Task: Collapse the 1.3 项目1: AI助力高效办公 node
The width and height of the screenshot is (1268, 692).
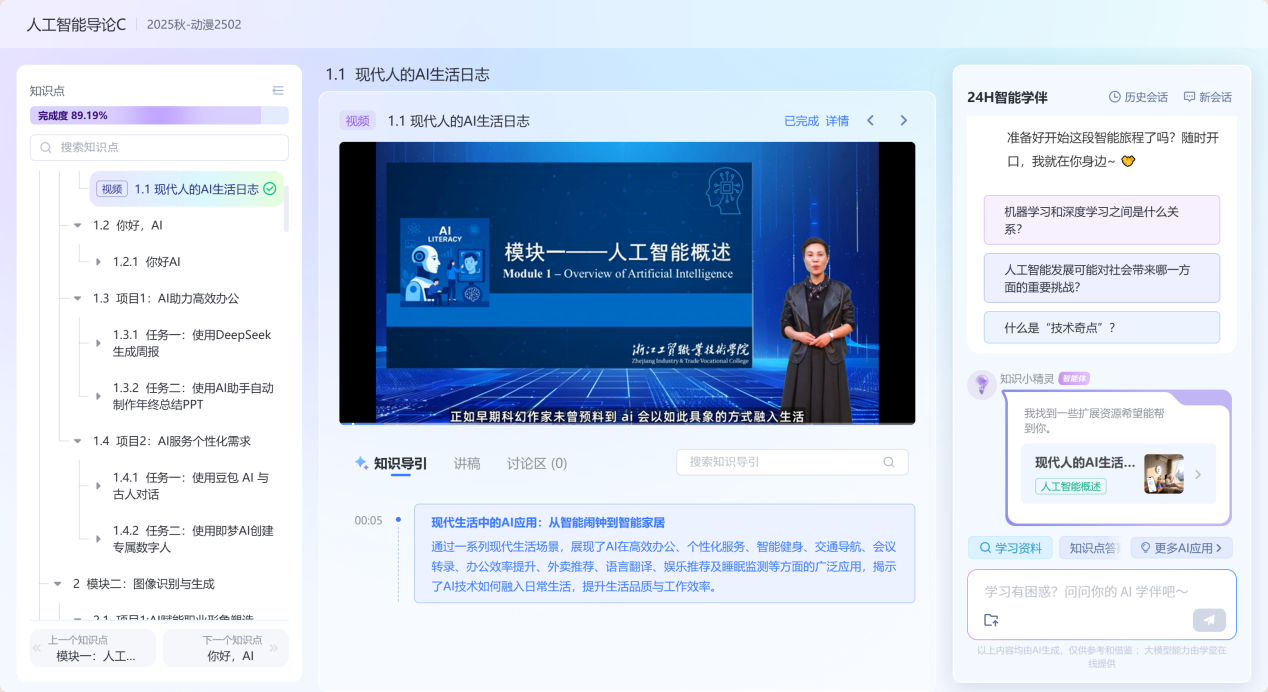Action: click(78, 298)
